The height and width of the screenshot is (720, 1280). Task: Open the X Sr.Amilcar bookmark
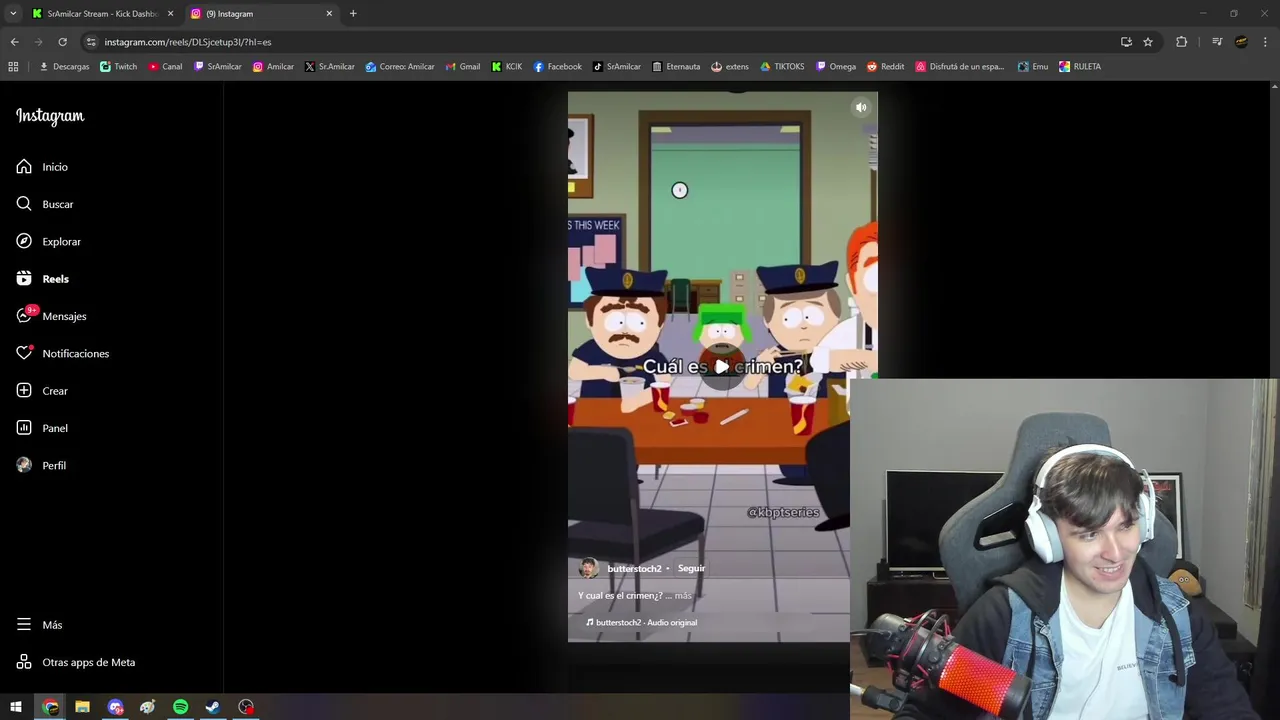[330, 67]
